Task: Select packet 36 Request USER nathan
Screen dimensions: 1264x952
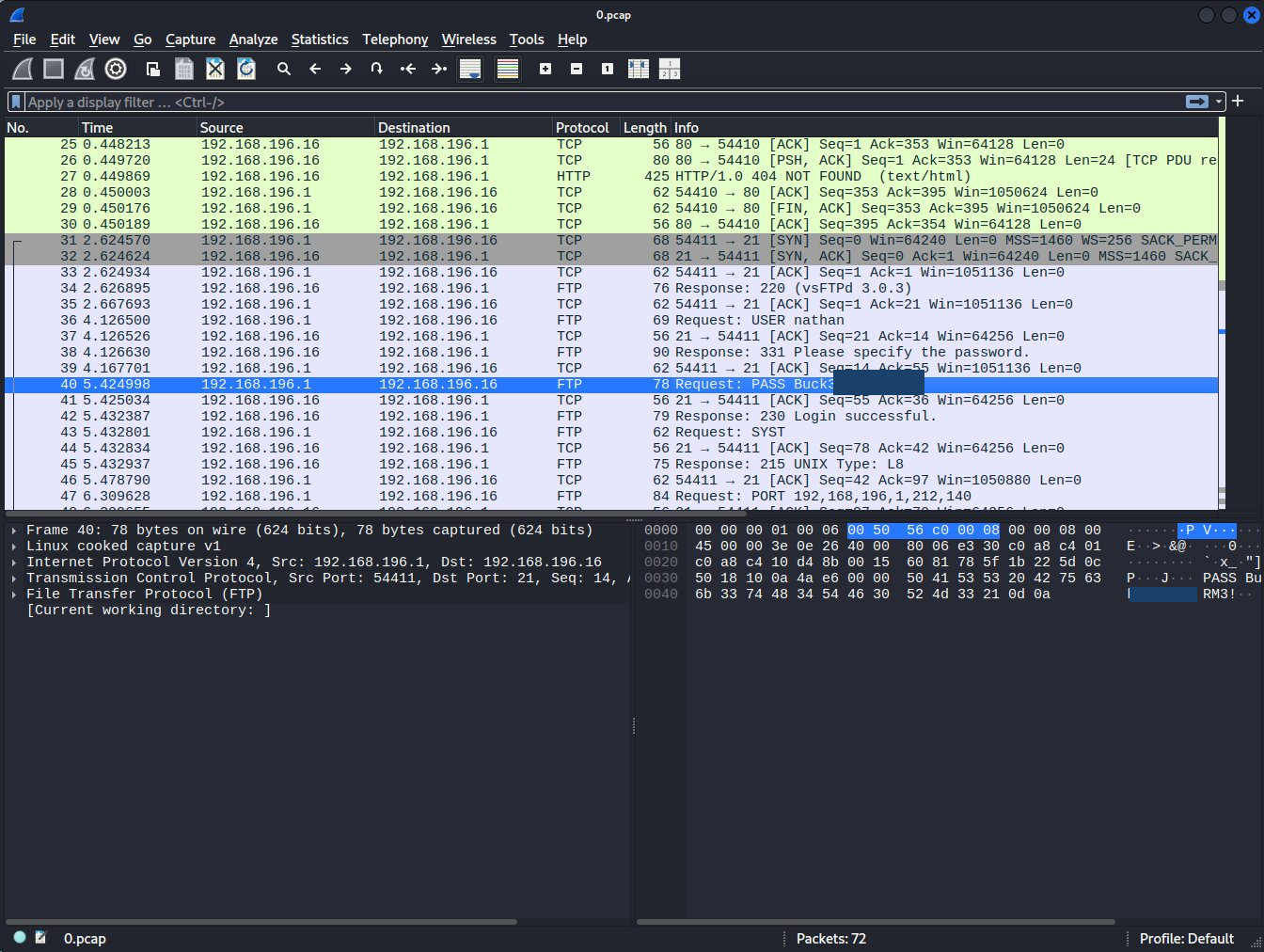Action: pyautogui.click(x=611, y=321)
